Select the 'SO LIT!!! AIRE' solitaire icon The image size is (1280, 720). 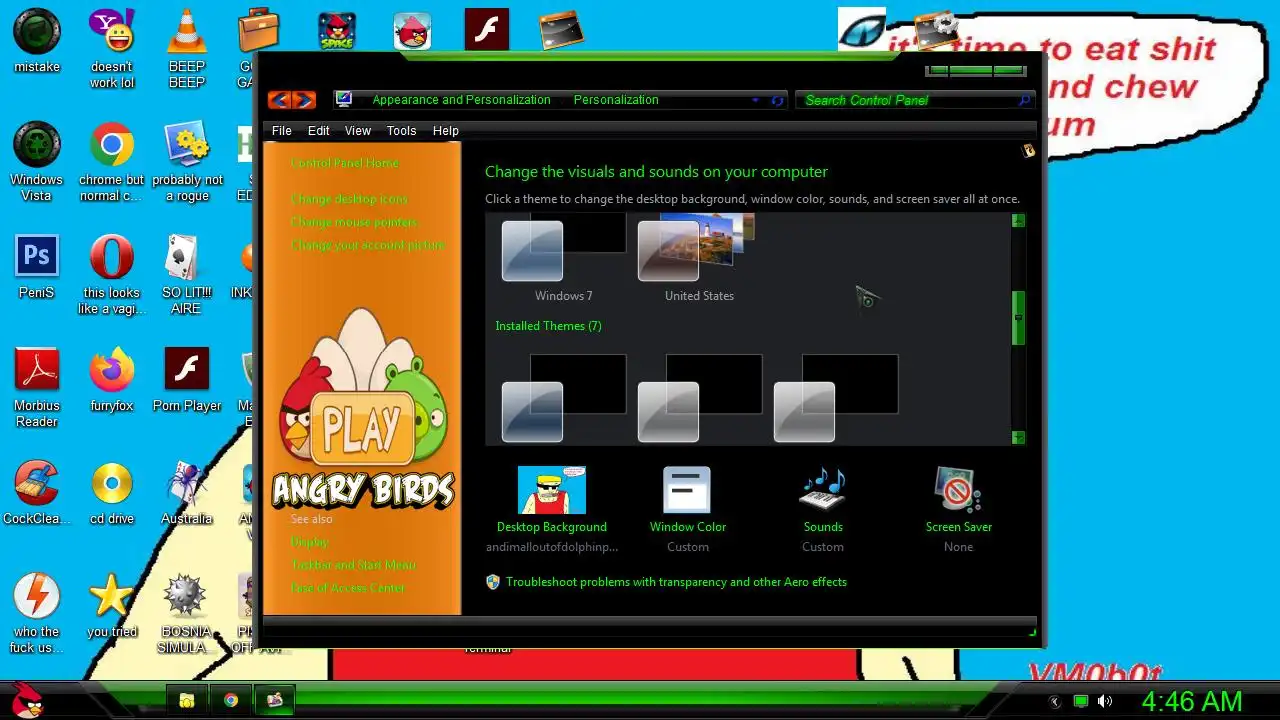click(x=187, y=274)
